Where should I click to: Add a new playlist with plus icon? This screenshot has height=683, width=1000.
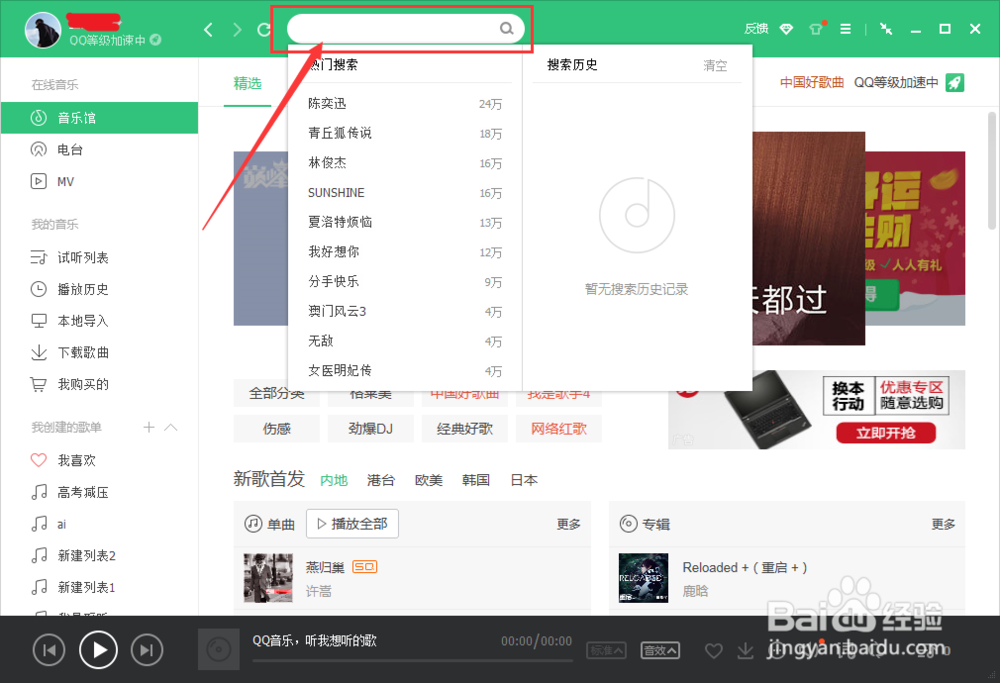tap(149, 427)
